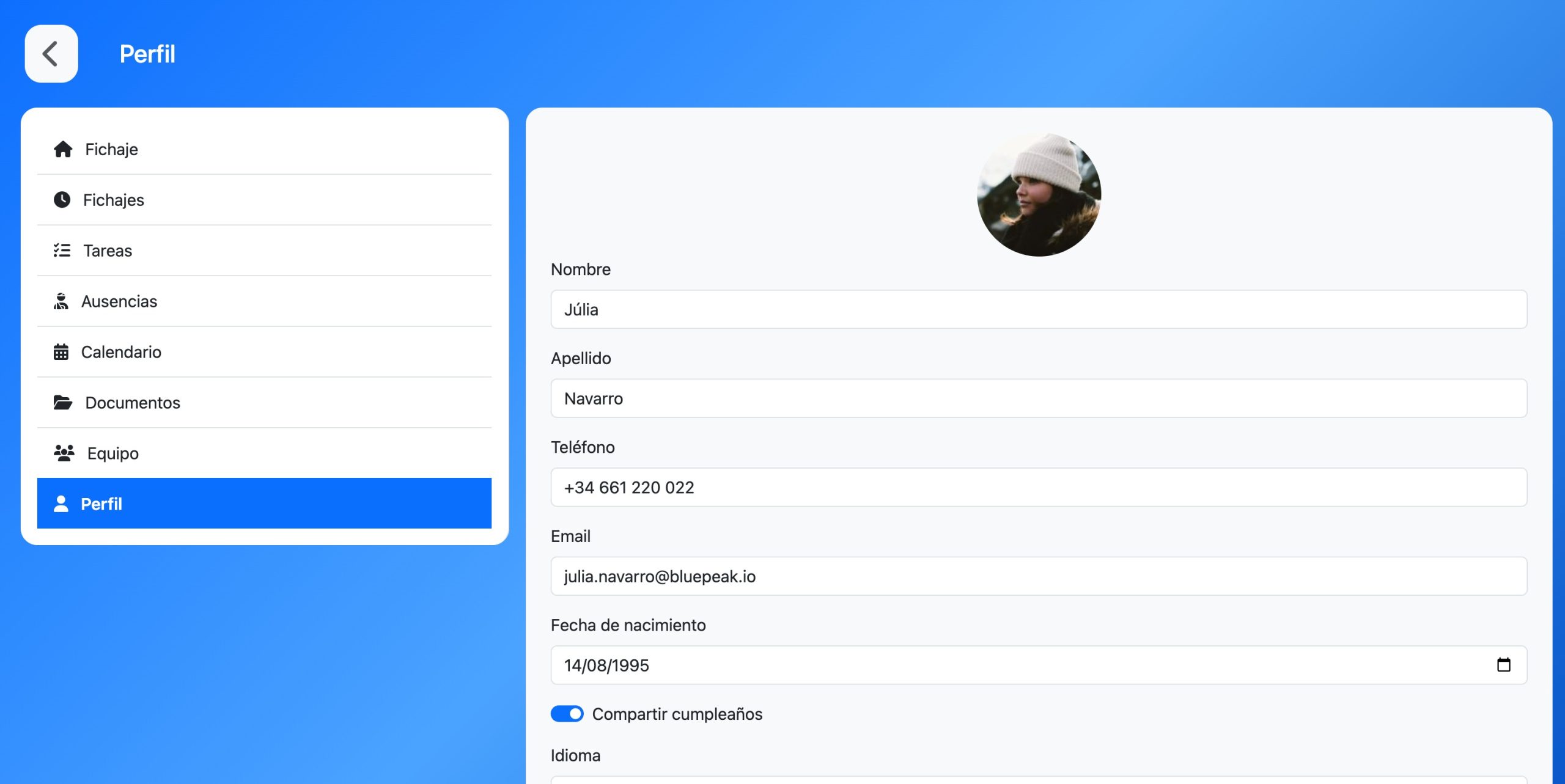Click the Tareas checklist icon

62,251
